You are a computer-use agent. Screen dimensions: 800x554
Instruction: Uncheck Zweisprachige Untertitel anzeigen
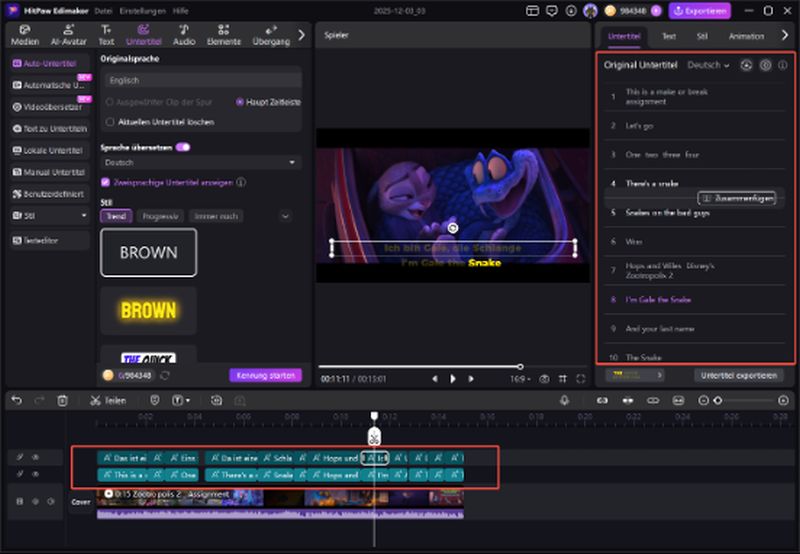[x=106, y=183]
